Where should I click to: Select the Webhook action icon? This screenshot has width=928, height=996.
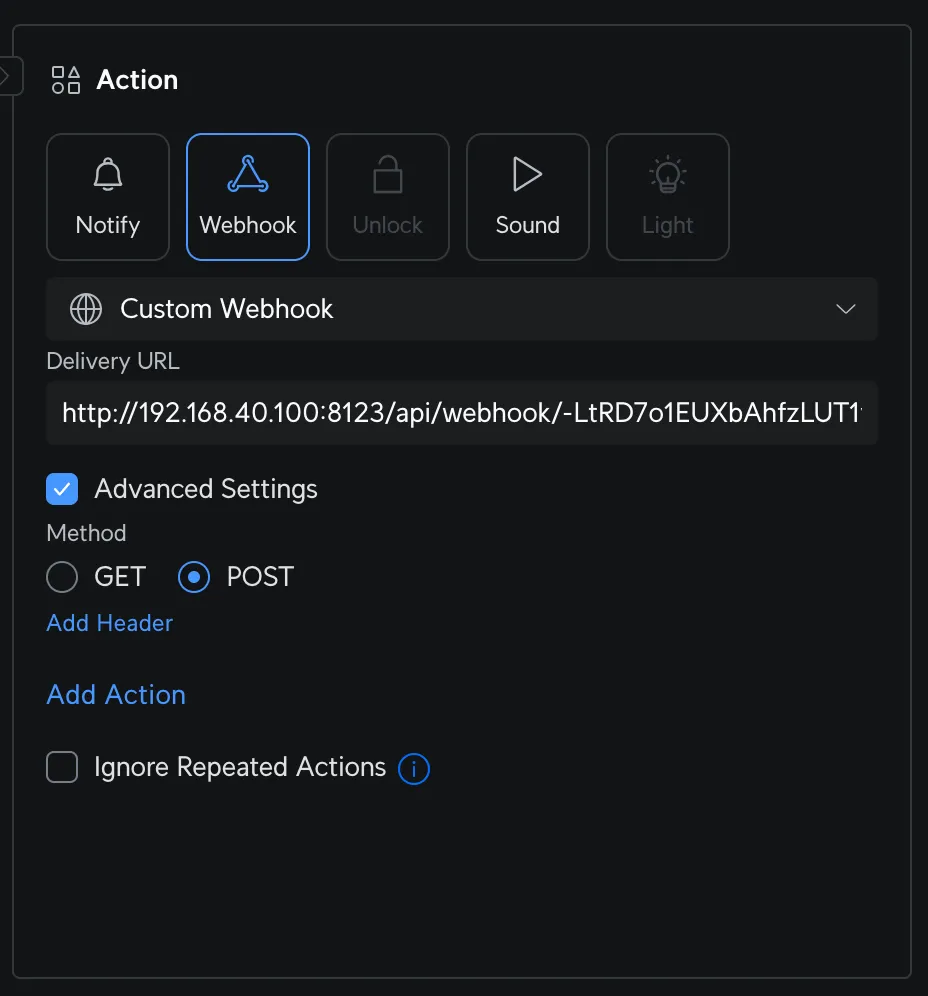[248, 174]
